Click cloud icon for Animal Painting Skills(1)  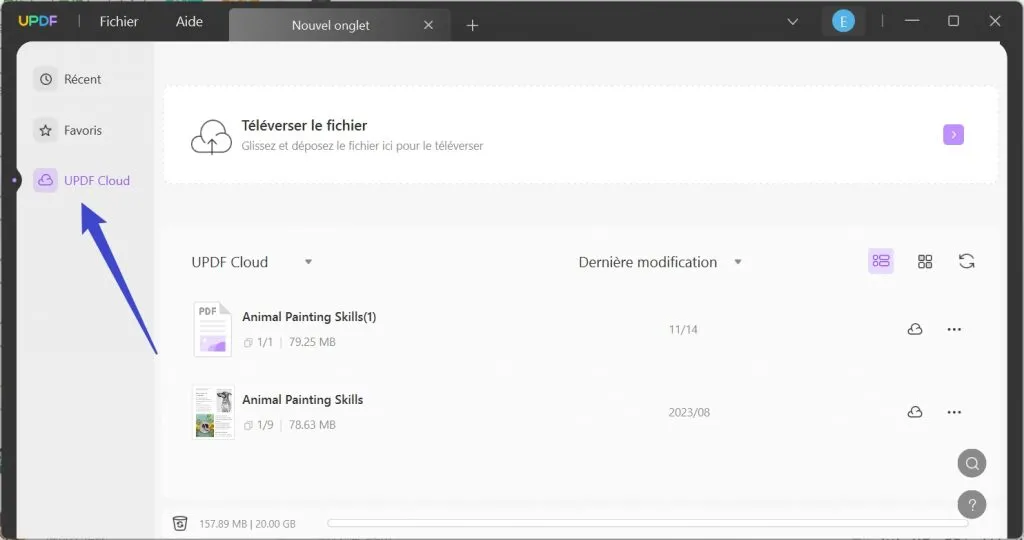(914, 329)
